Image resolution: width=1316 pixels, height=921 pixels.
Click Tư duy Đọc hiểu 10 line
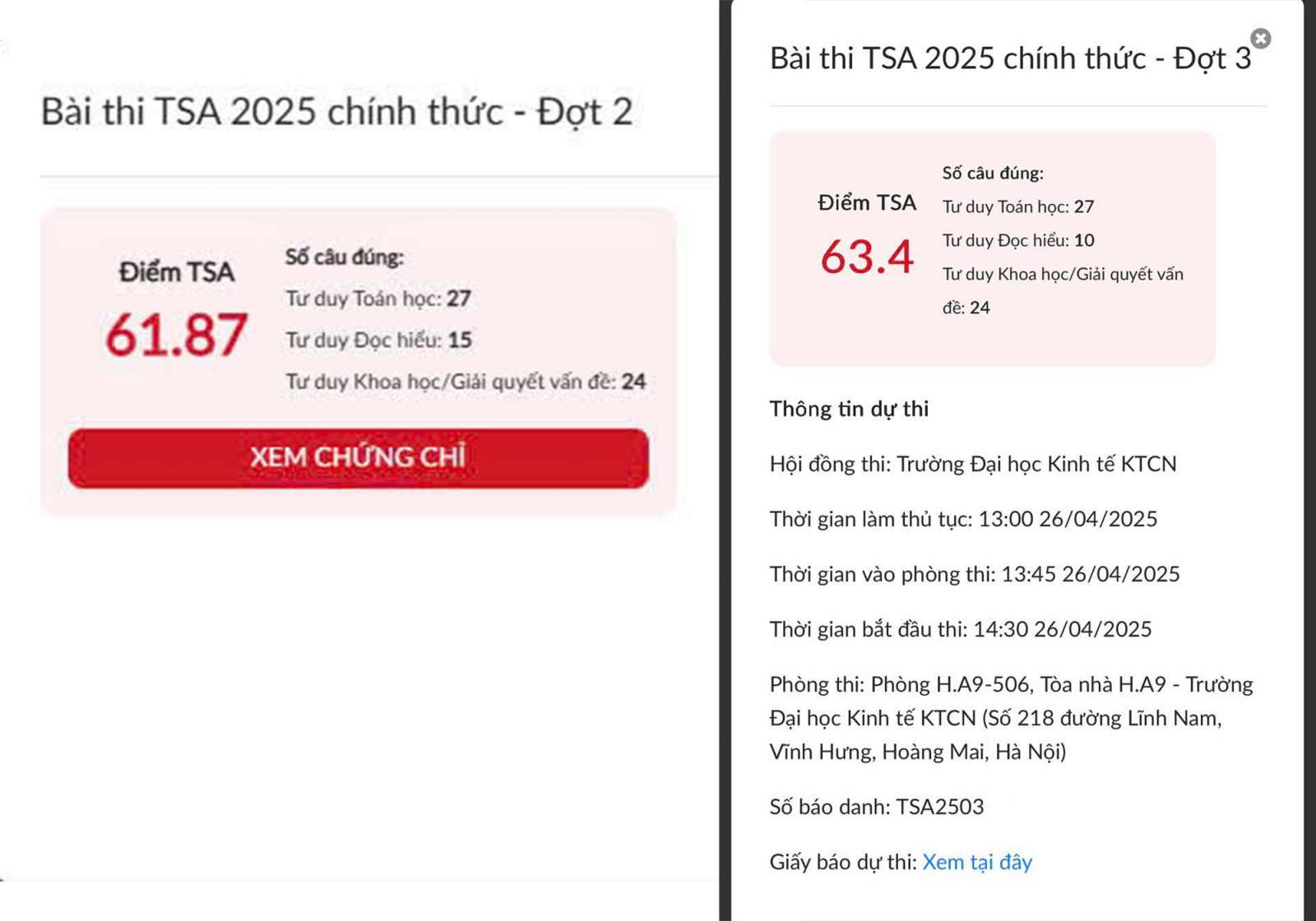(1018, 240)
